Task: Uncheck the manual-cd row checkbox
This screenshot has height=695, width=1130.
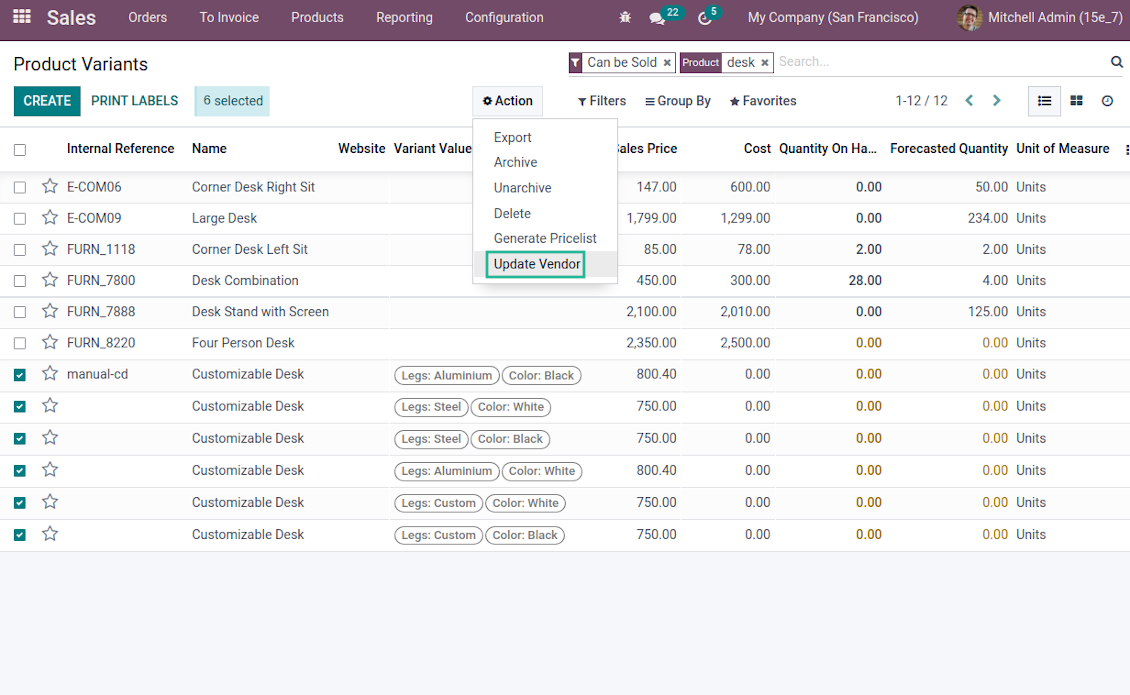Action: click(x=20, y=375)
